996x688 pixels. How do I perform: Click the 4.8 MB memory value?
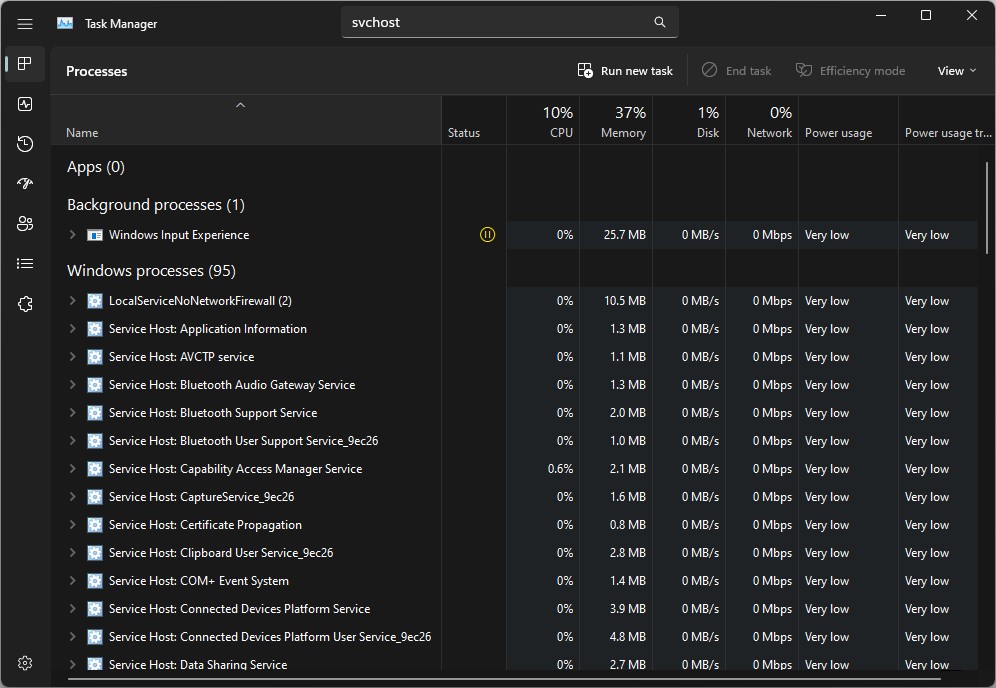pyautogui.click(x=628, y=637)
